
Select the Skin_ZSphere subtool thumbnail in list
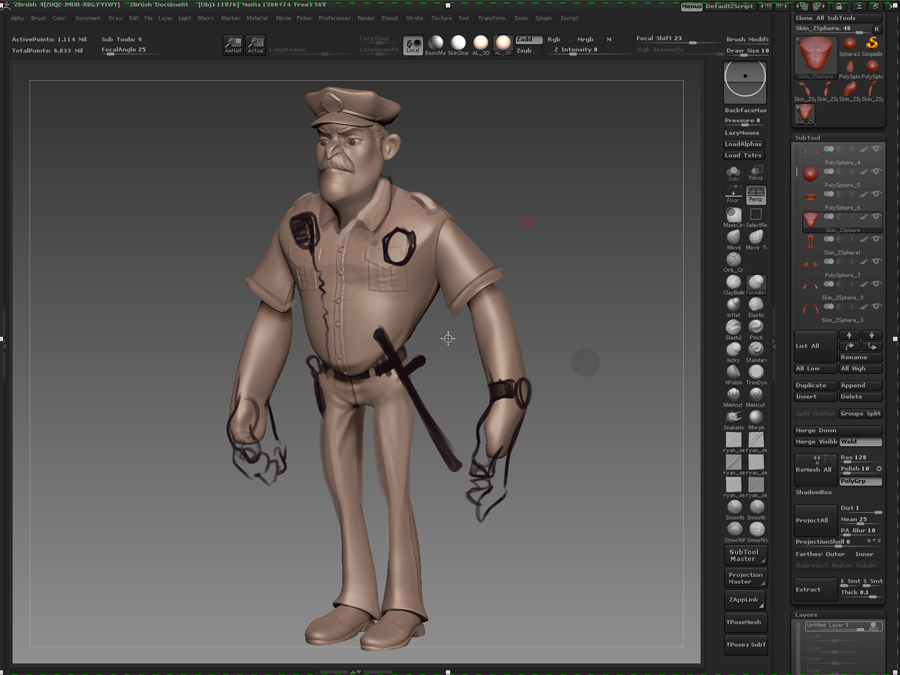[810, 220]
